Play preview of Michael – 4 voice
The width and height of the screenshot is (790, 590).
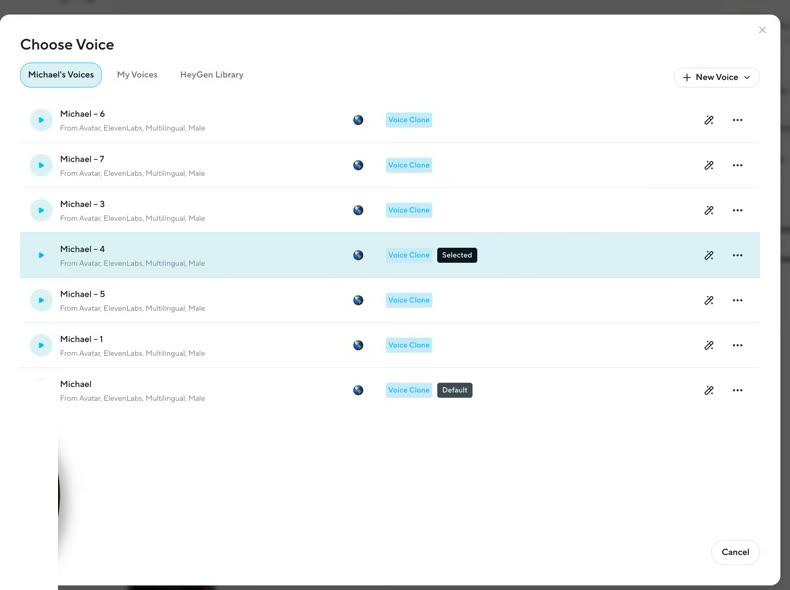pos(41,255)
